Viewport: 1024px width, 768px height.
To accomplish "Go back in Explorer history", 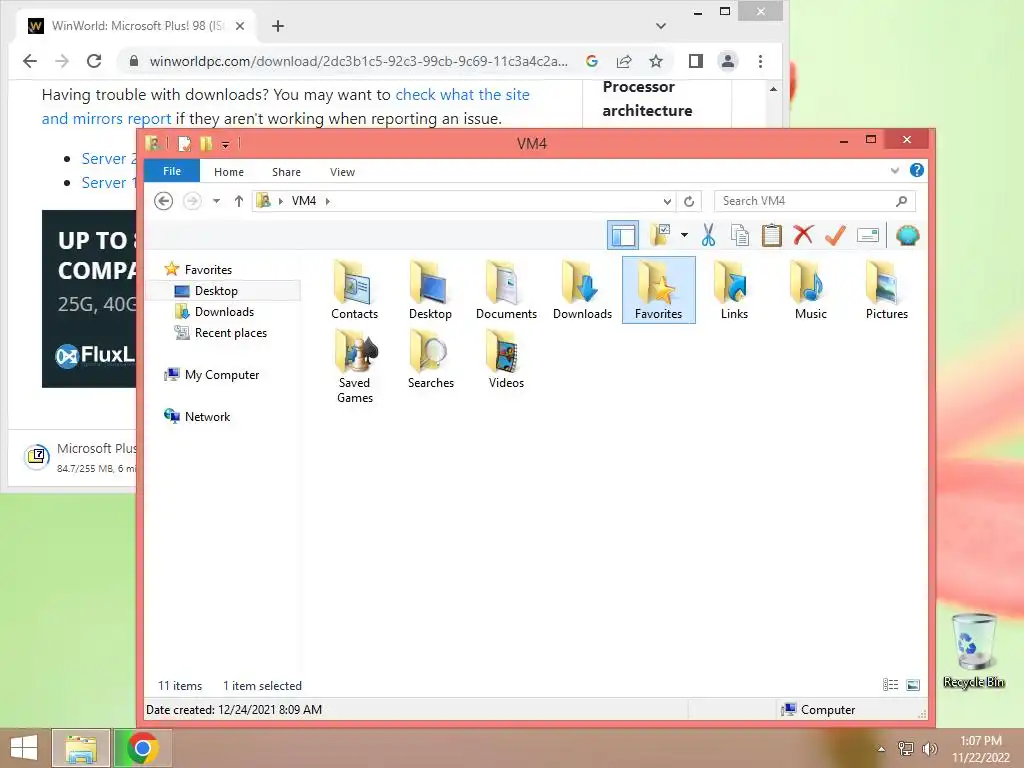I will point(163,200).
